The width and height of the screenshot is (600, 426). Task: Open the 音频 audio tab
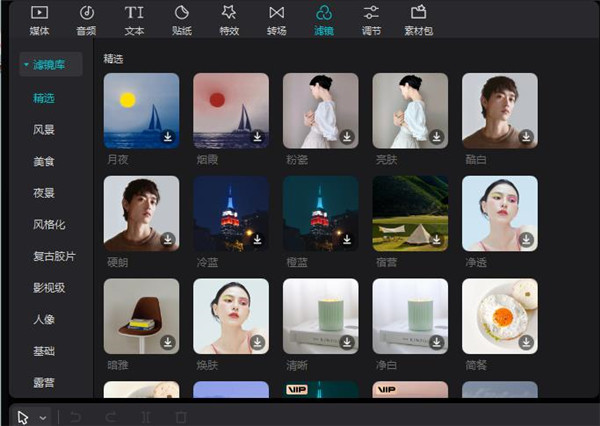click(86, 20)
